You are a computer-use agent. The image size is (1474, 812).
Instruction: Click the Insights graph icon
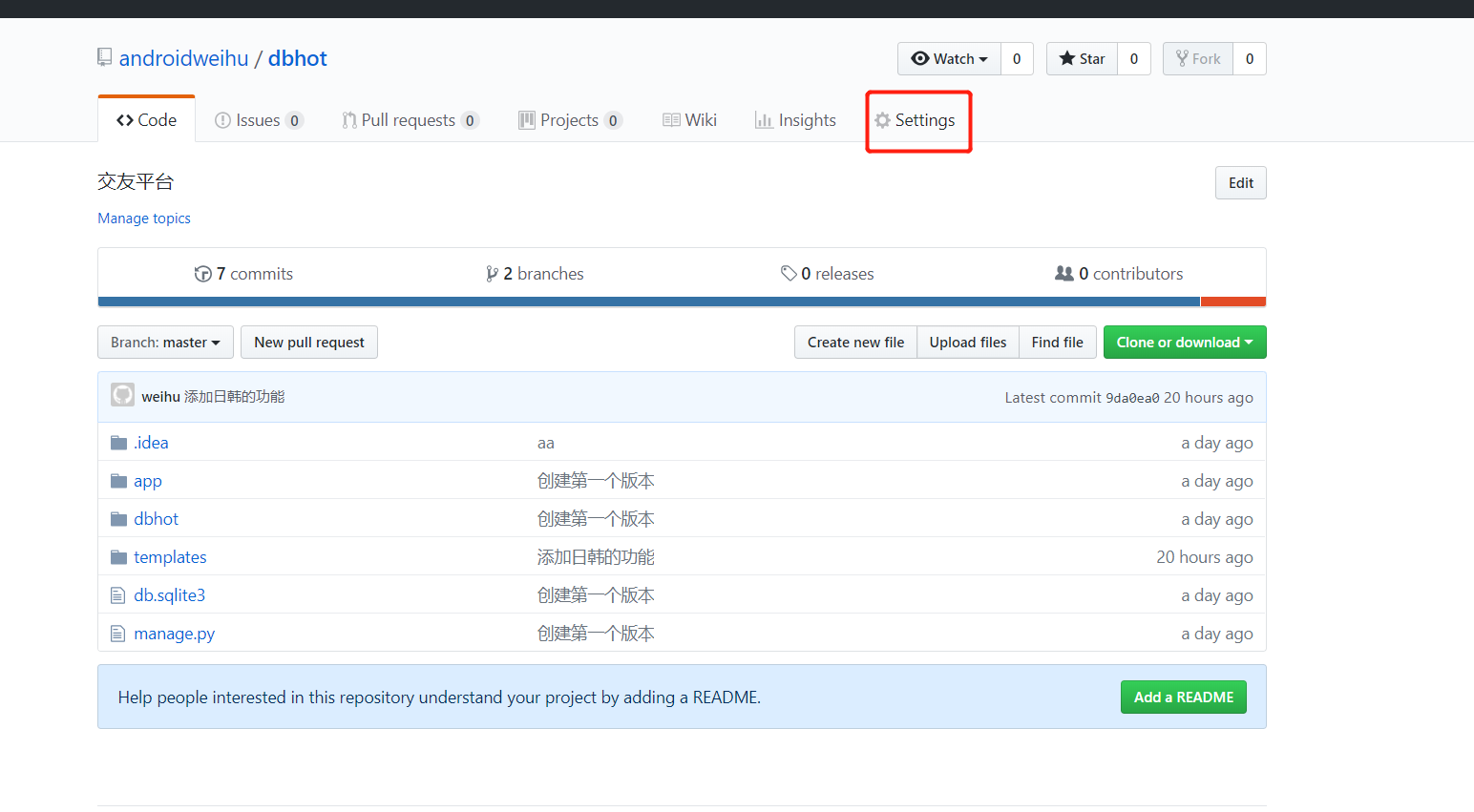point(764,120)
